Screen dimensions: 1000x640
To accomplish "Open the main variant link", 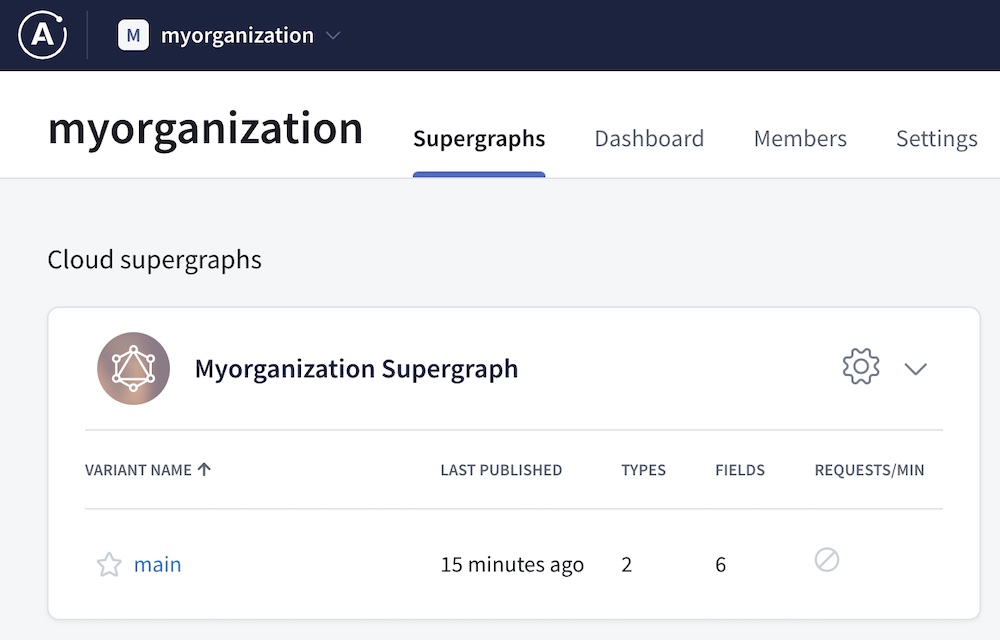I will point(158,565).
